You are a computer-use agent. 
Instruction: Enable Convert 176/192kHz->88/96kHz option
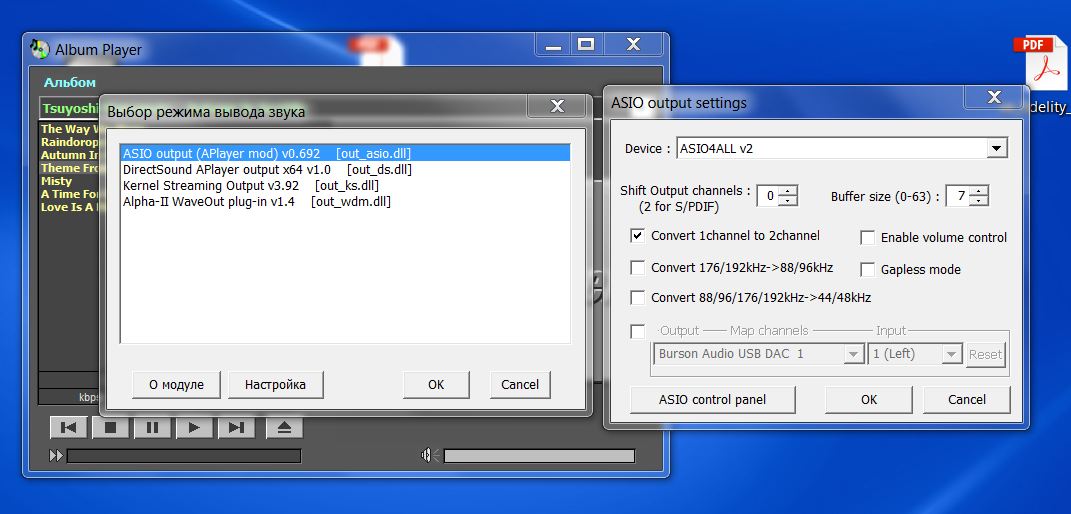[637, 268]
